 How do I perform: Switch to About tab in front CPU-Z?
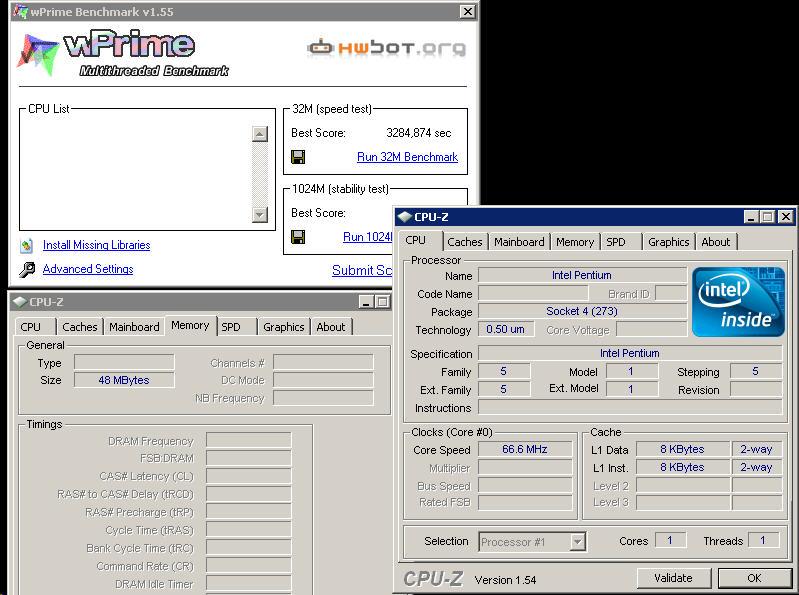click(x=716, y=242)
